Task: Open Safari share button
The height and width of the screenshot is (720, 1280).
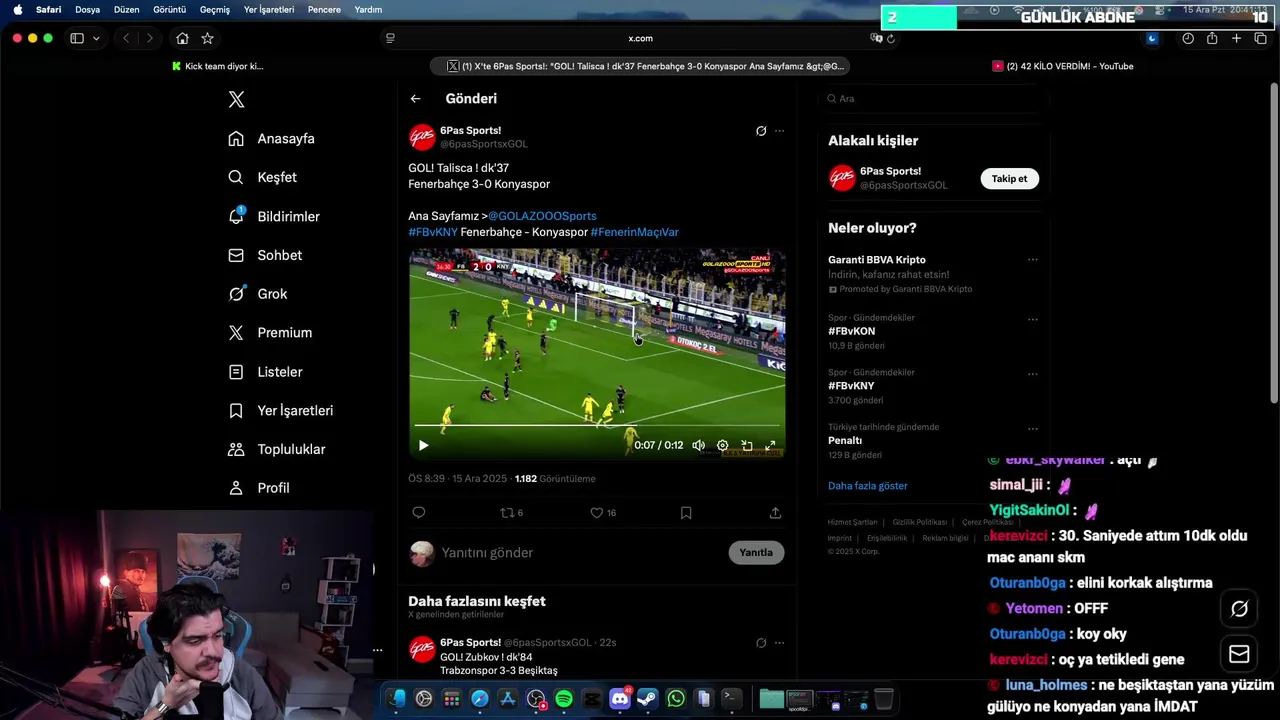Action: point(1212,38)
